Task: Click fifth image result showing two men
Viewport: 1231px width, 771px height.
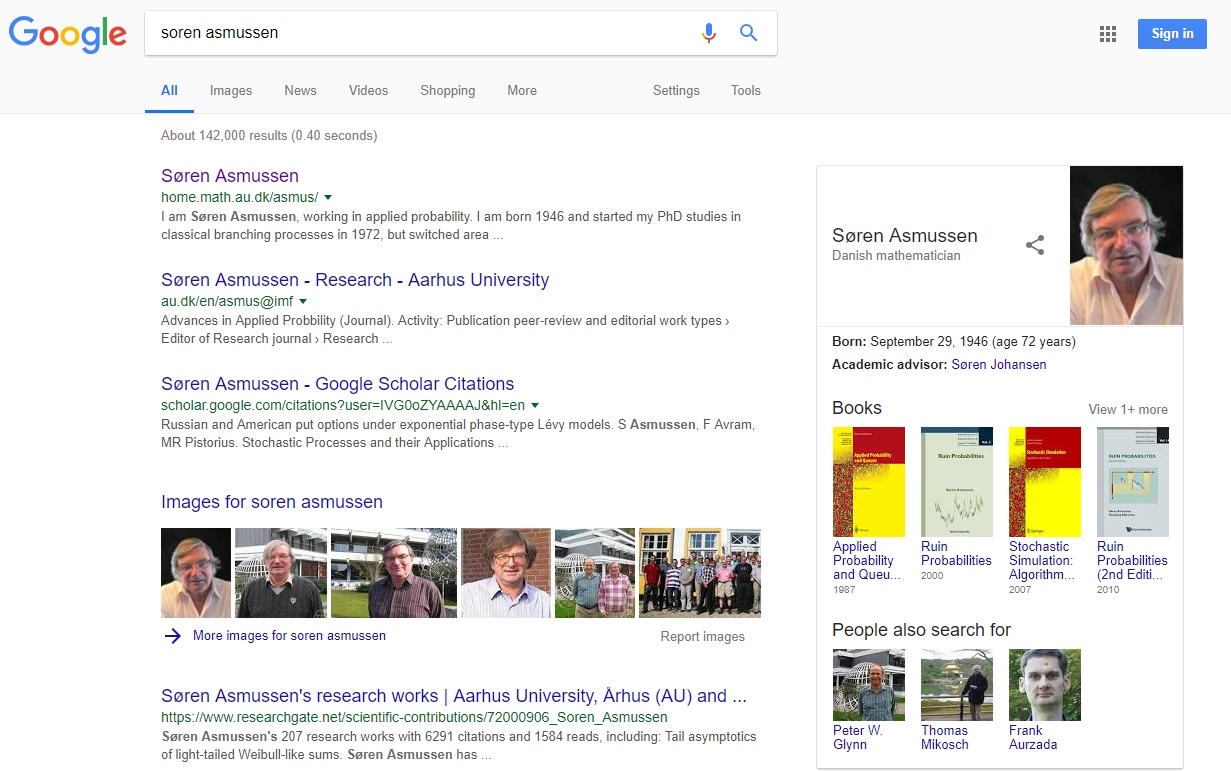Action: [x=595, y=573]
